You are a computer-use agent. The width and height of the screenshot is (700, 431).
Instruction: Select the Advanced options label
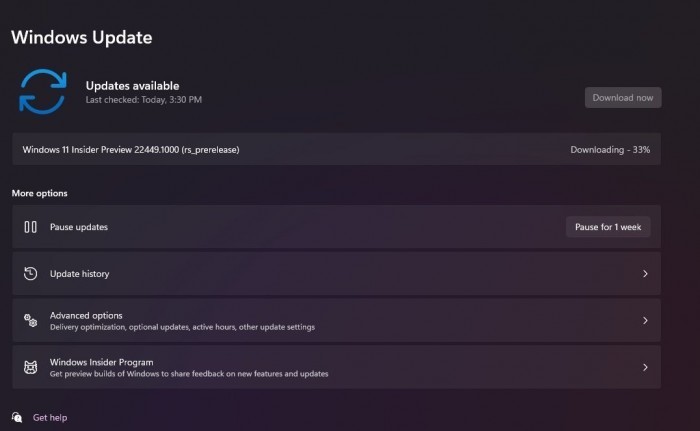[x=86, y=315]
